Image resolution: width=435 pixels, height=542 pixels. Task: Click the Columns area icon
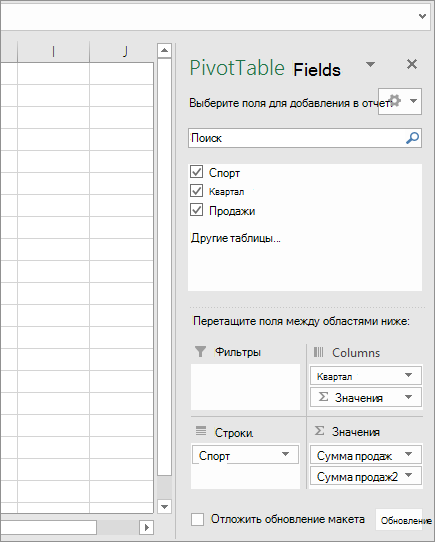coord(318,352)
